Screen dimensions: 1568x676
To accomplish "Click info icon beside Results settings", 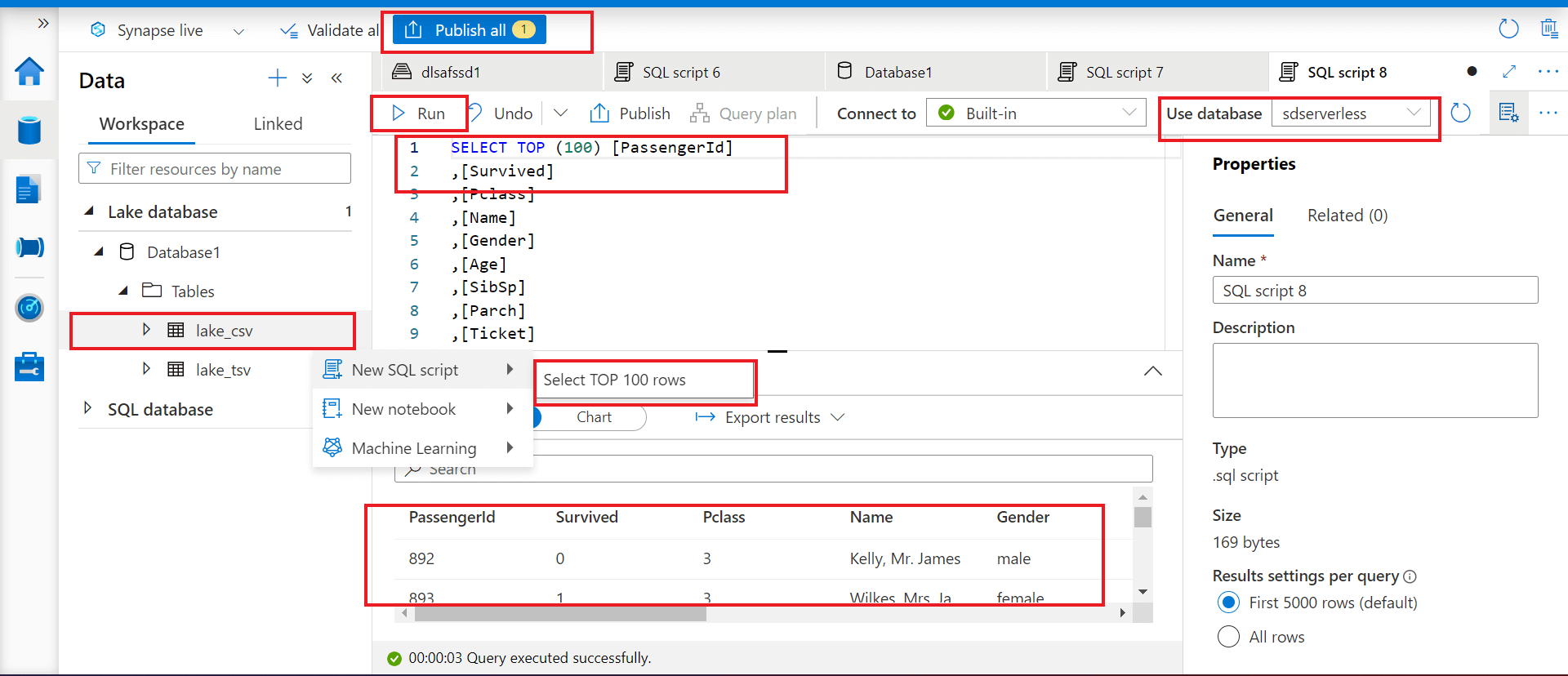I will pos(1410,576).
